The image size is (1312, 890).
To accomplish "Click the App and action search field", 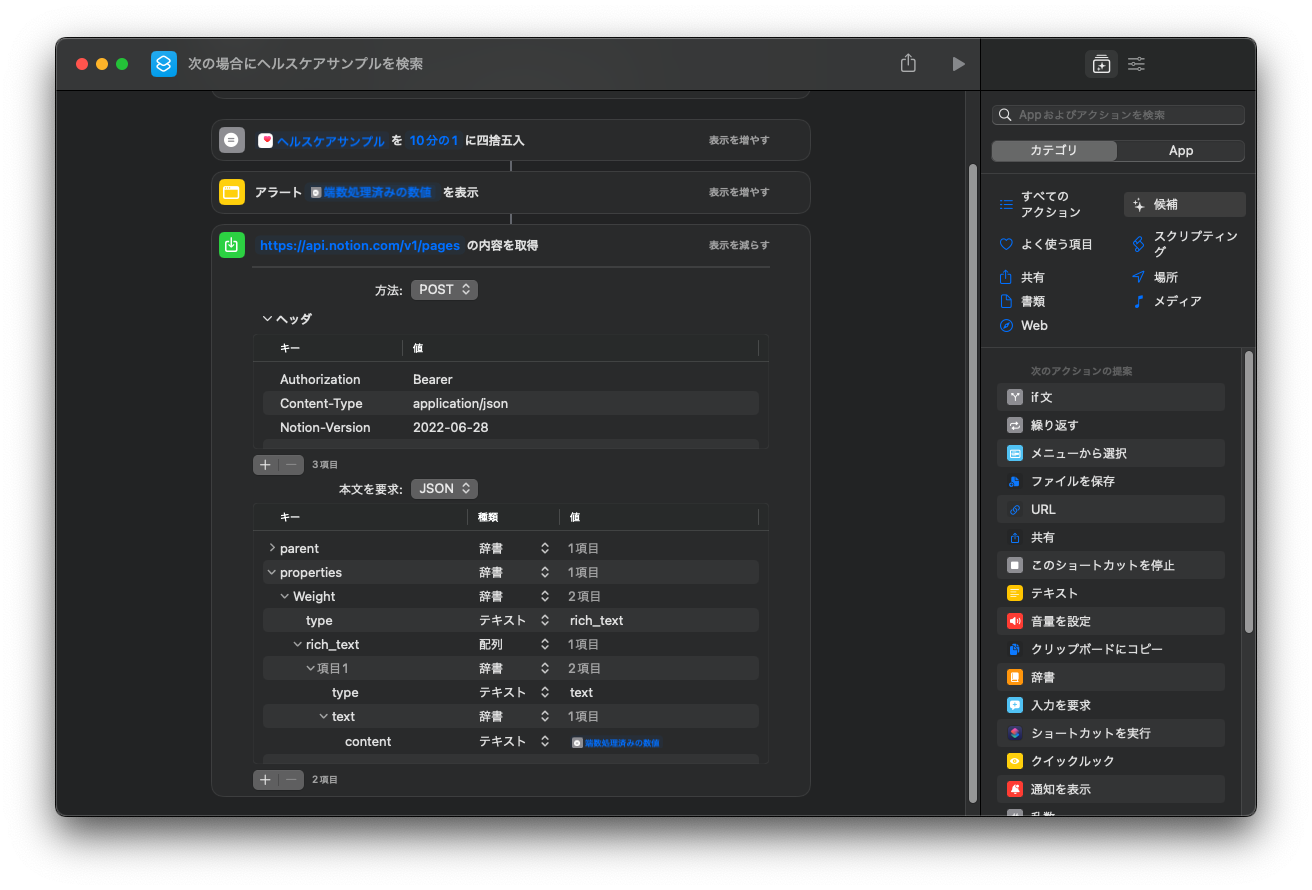I will pos(1118,115).
